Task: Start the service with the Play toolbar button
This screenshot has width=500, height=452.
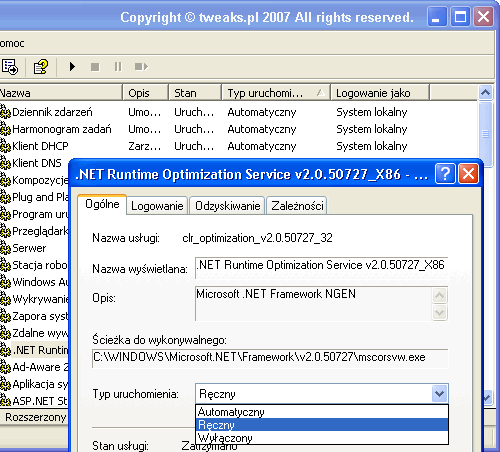Action: [x=72, y=67]
